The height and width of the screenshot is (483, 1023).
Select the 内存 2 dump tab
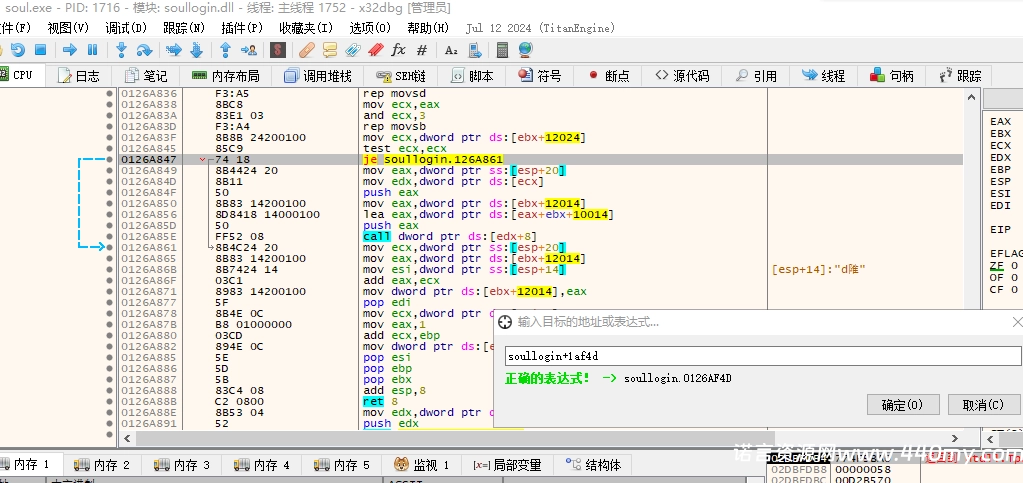point(102,465)
